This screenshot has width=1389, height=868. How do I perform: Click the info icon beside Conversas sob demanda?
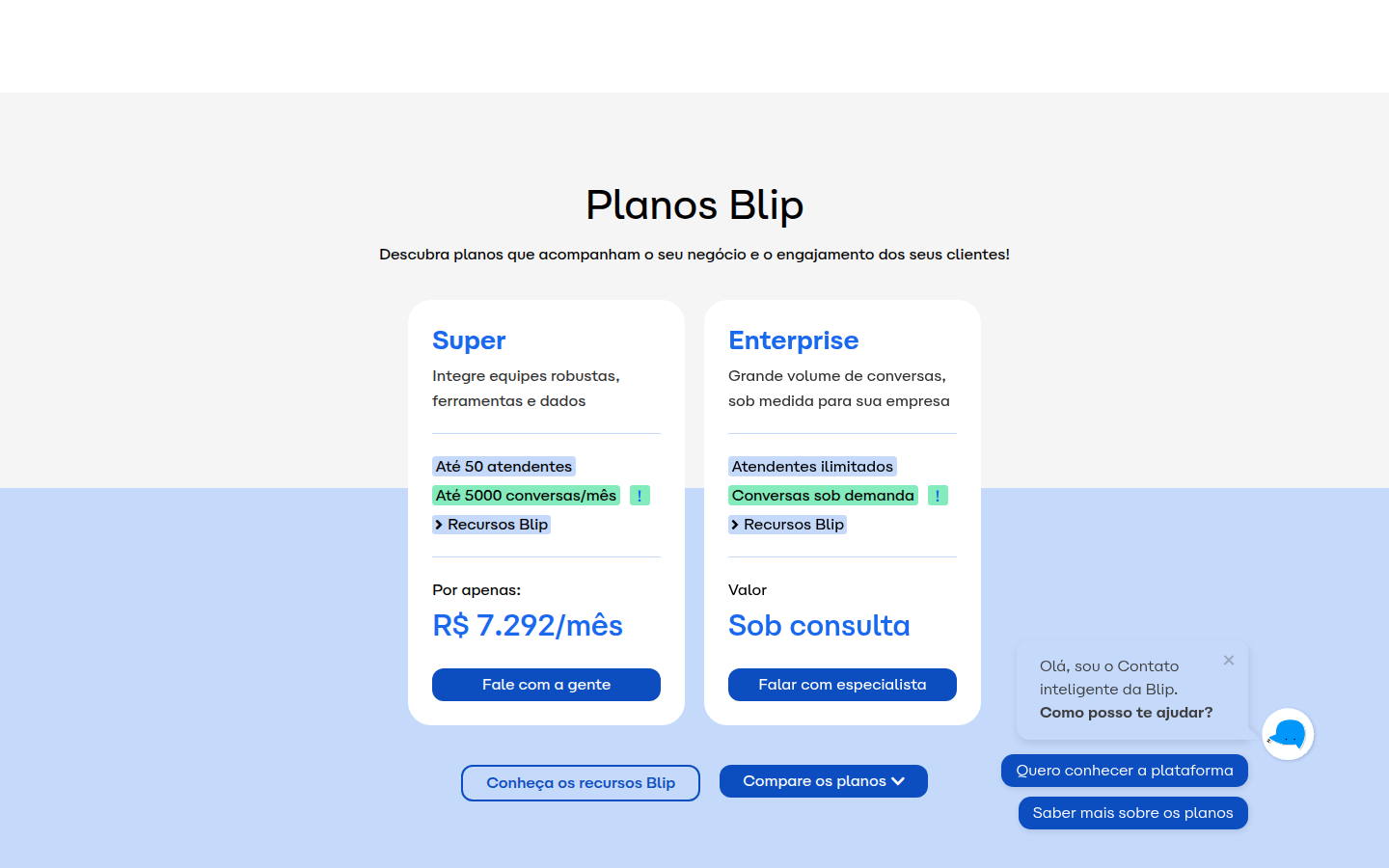click(x=938, y=496)
